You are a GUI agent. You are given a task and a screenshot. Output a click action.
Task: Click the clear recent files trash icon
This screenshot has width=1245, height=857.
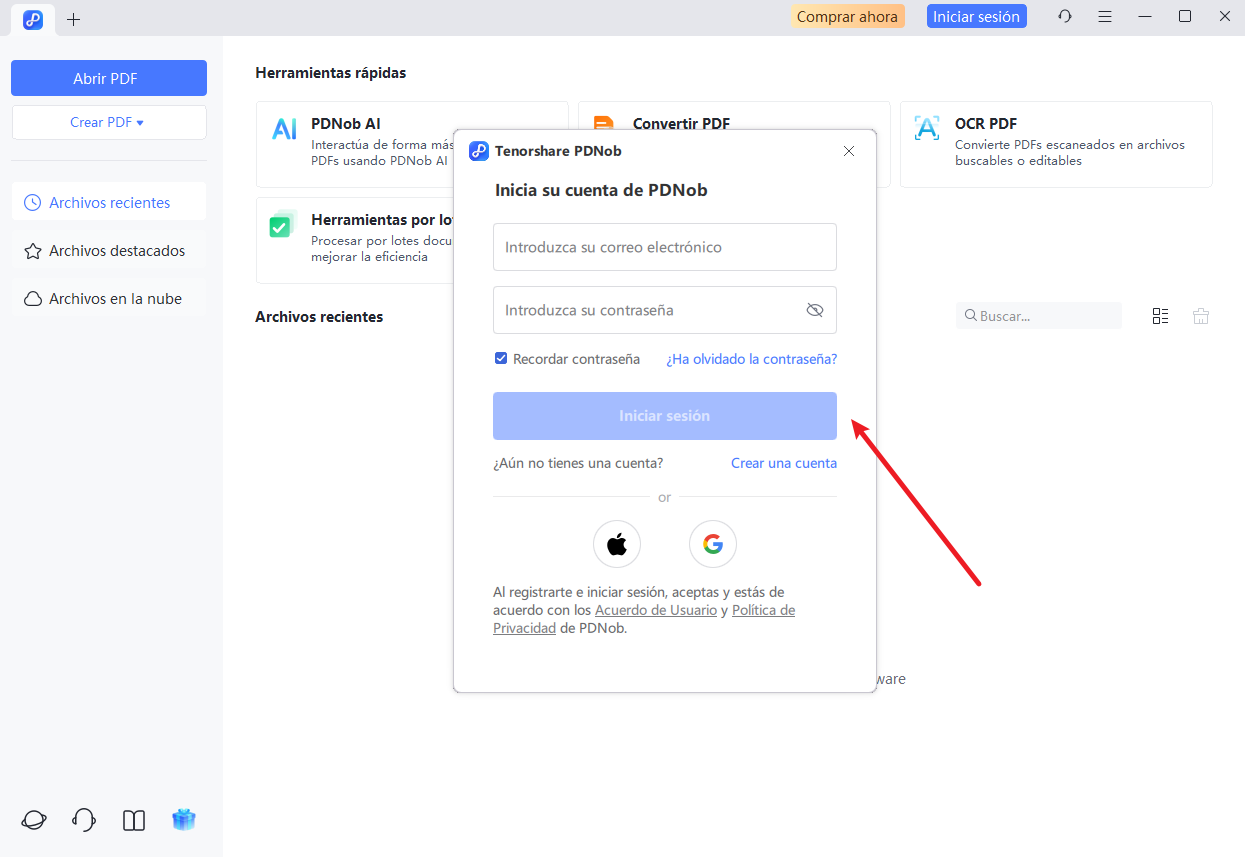click(x=1201, y=316)
